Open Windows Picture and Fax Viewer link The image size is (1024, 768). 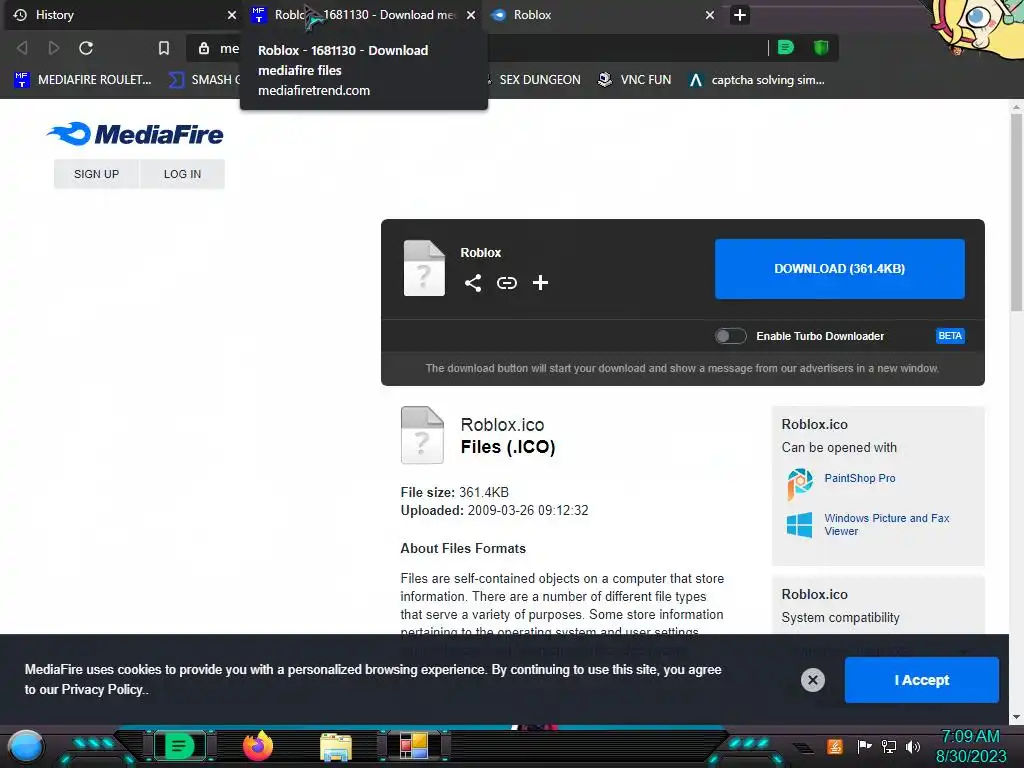[887, 524]
